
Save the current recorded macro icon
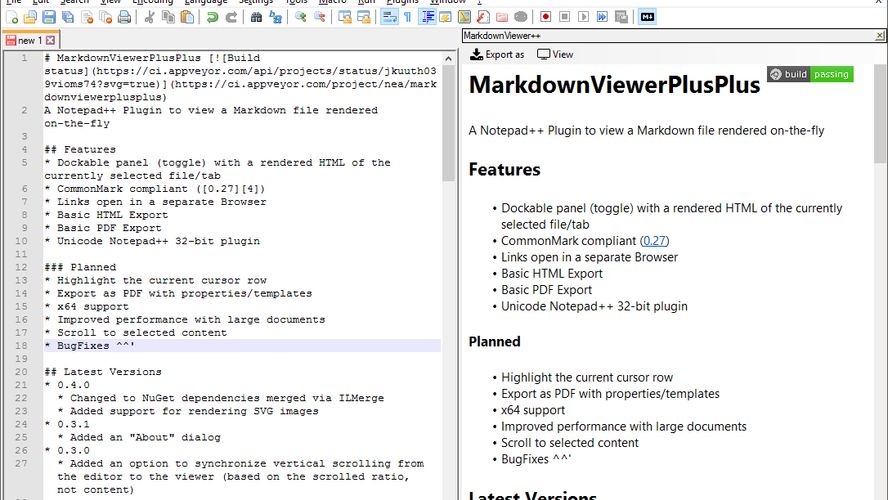(621, 17)
